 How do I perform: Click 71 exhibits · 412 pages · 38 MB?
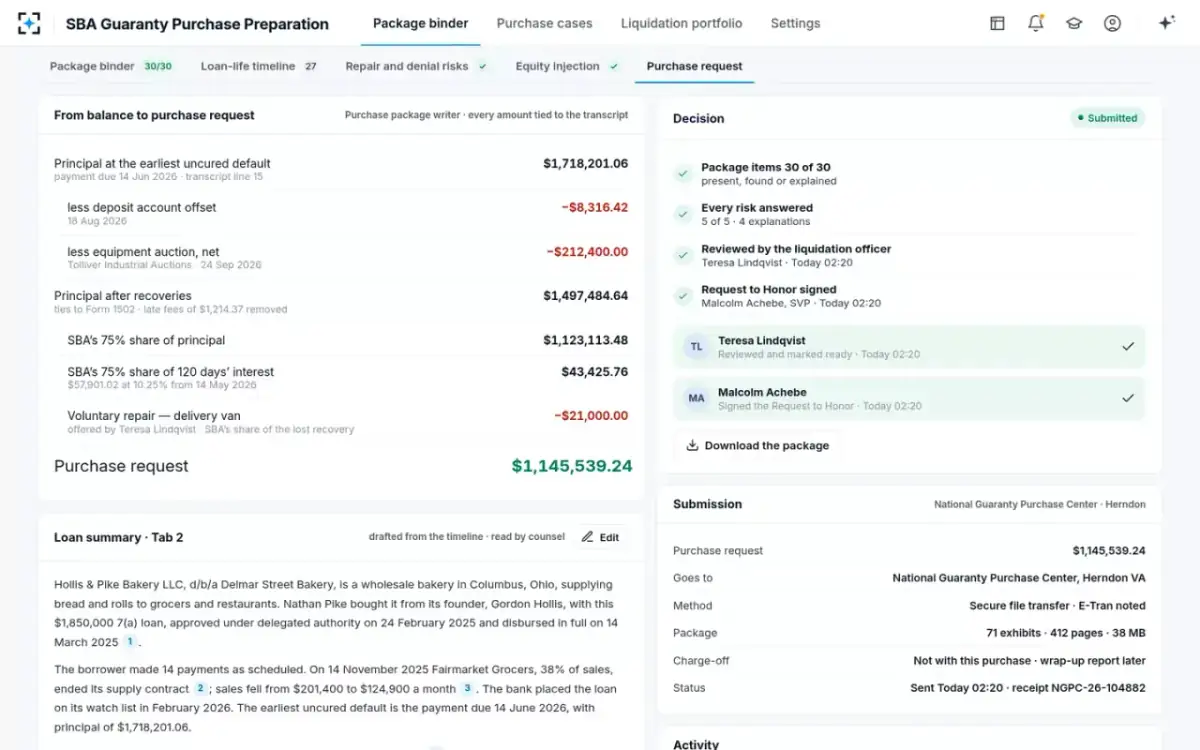[x=1066, y=633]
